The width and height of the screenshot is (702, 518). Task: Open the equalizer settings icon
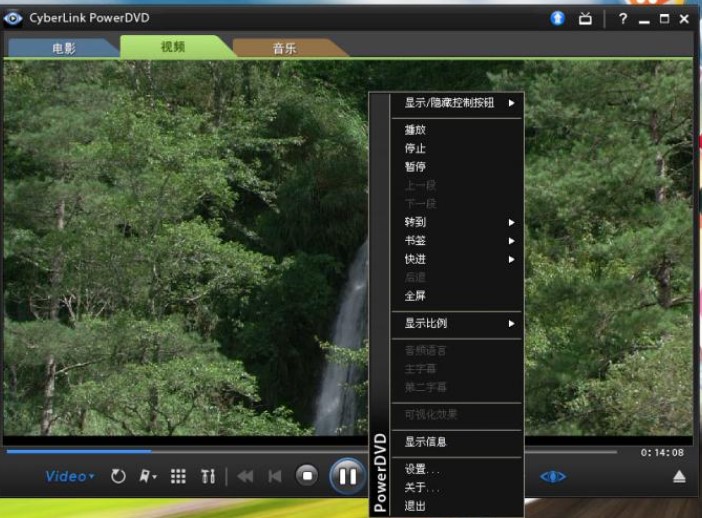click(208, 477)
